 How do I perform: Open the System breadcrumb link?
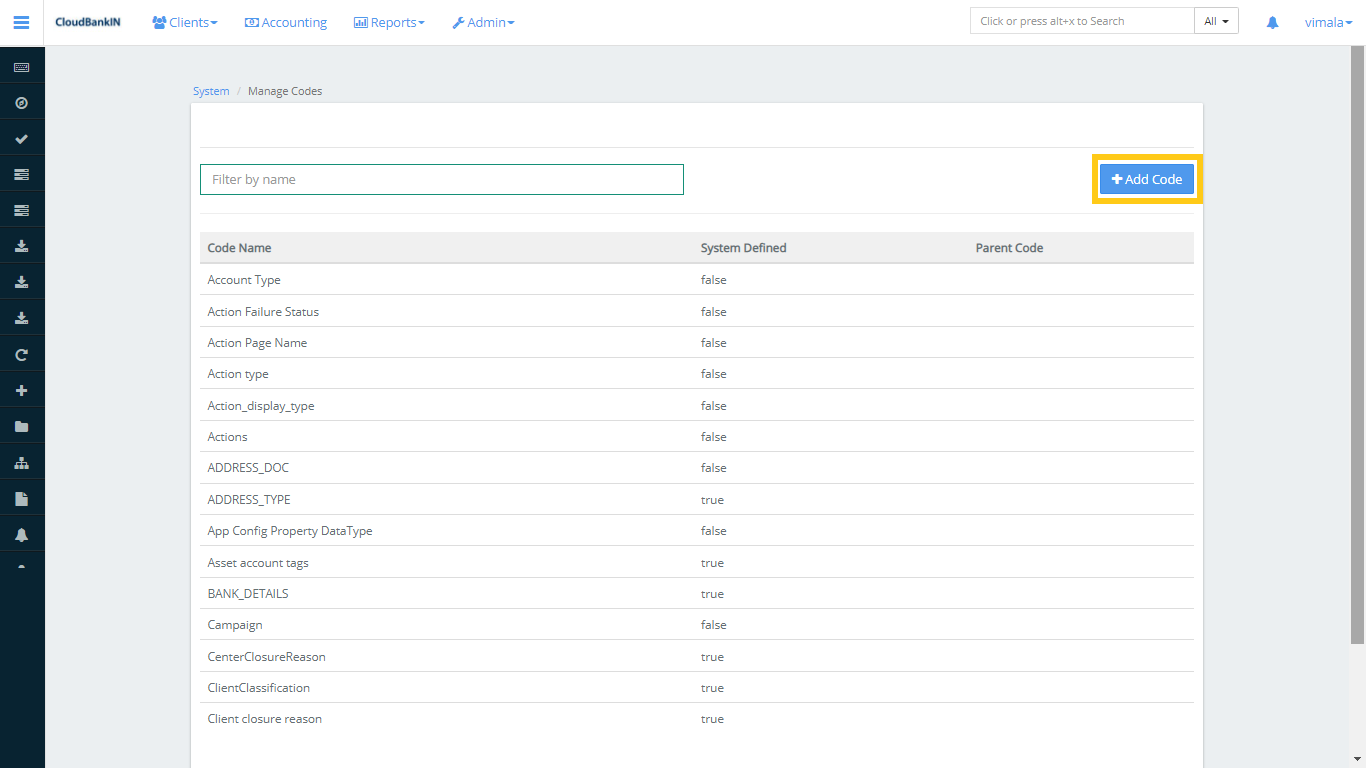(x=211, y=90)
